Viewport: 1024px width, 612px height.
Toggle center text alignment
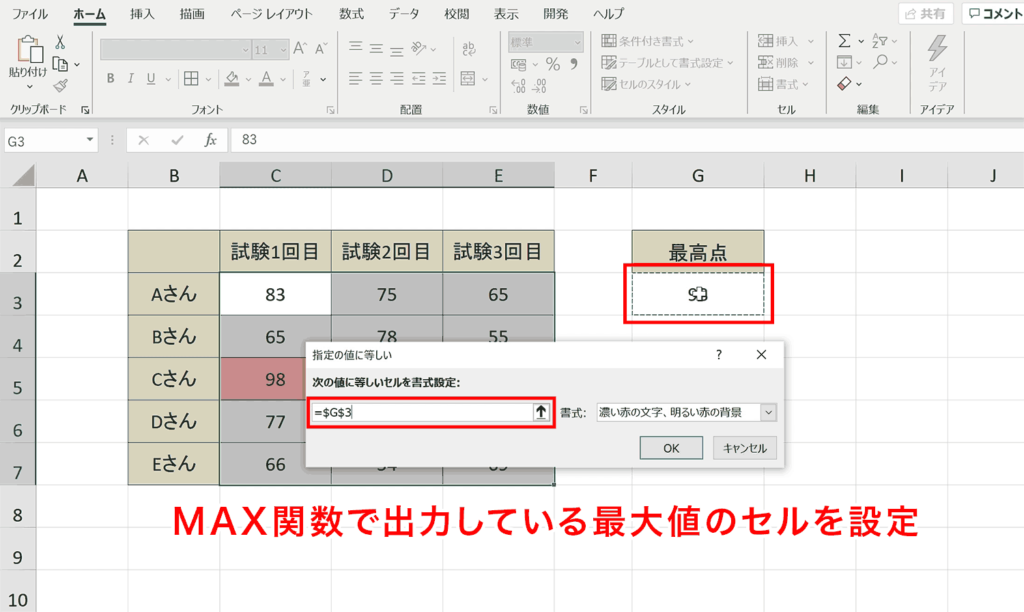[x=376, y=79]
